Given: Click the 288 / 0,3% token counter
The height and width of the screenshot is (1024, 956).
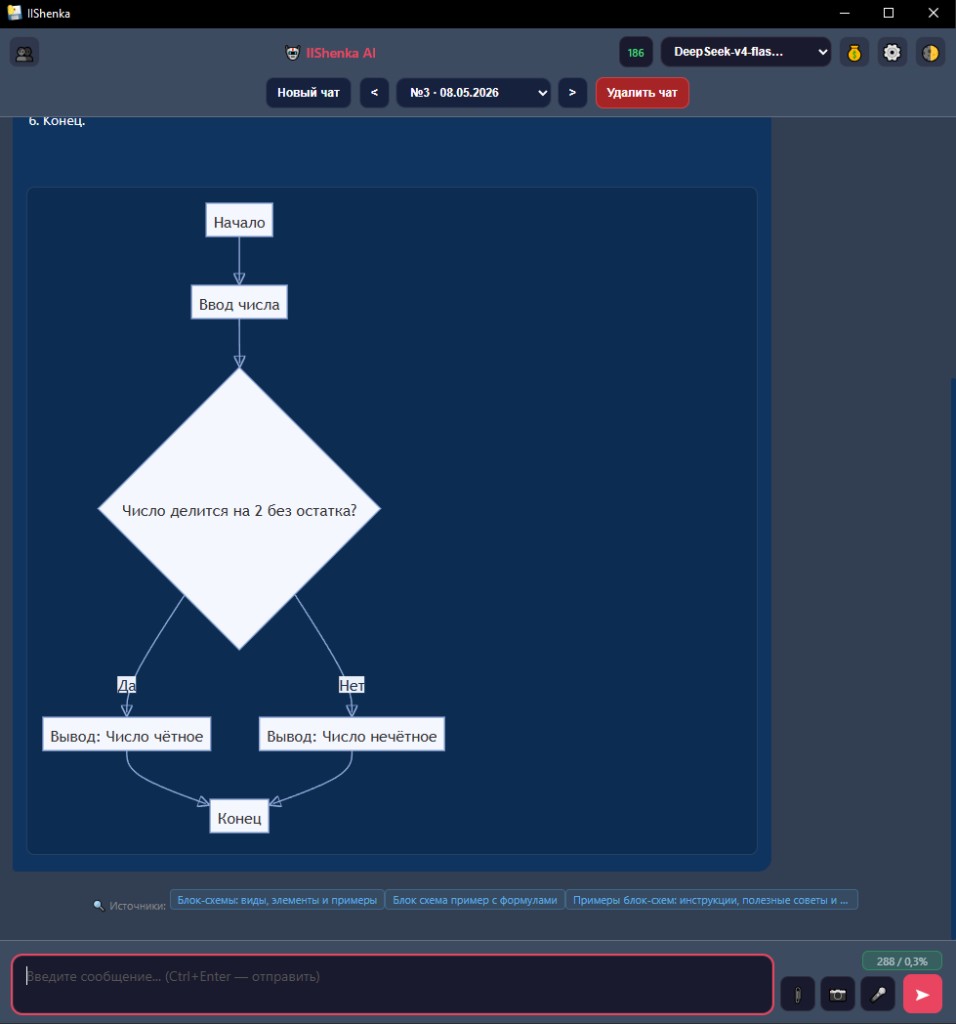Looking at the screenshot, I should pyautogui.click(x=902, y=961).
